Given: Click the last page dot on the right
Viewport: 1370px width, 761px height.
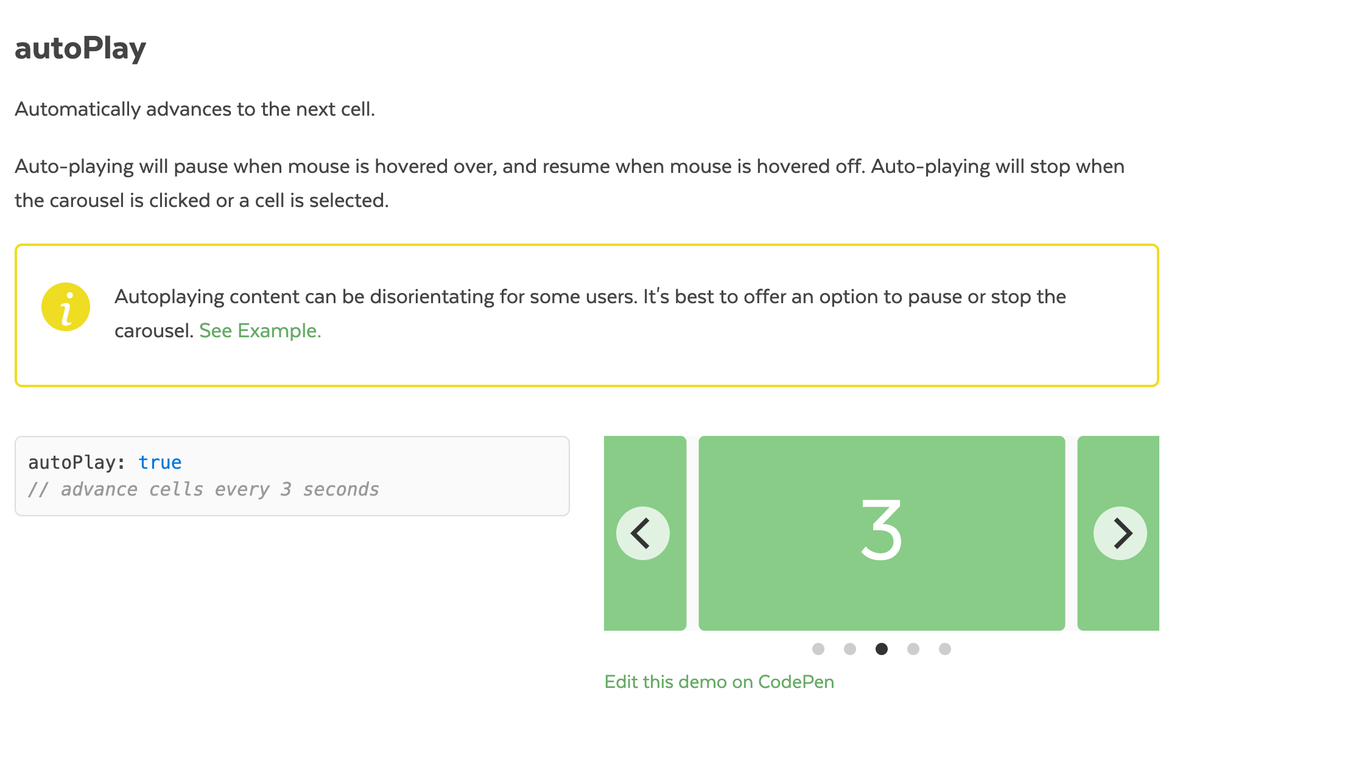Looking at the screenshot, I should [x=944, y=649].
